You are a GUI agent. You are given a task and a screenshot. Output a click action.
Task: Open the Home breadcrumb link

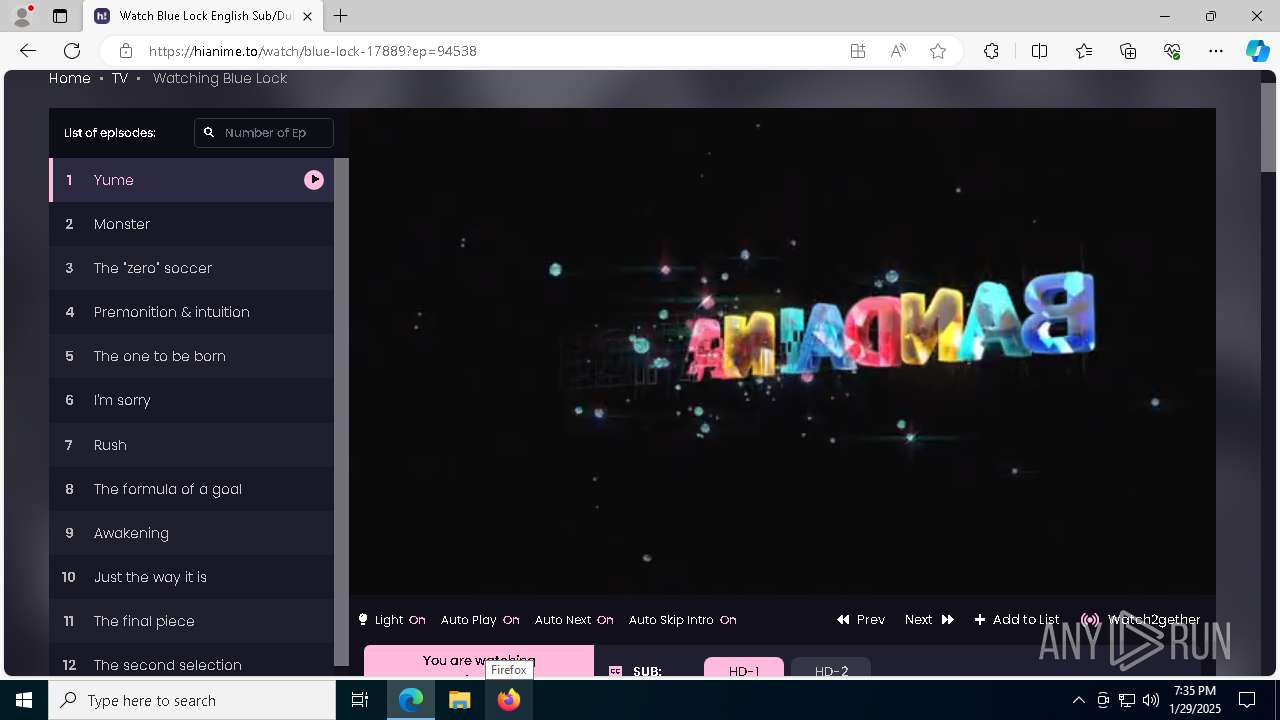(x=70, y=78)
